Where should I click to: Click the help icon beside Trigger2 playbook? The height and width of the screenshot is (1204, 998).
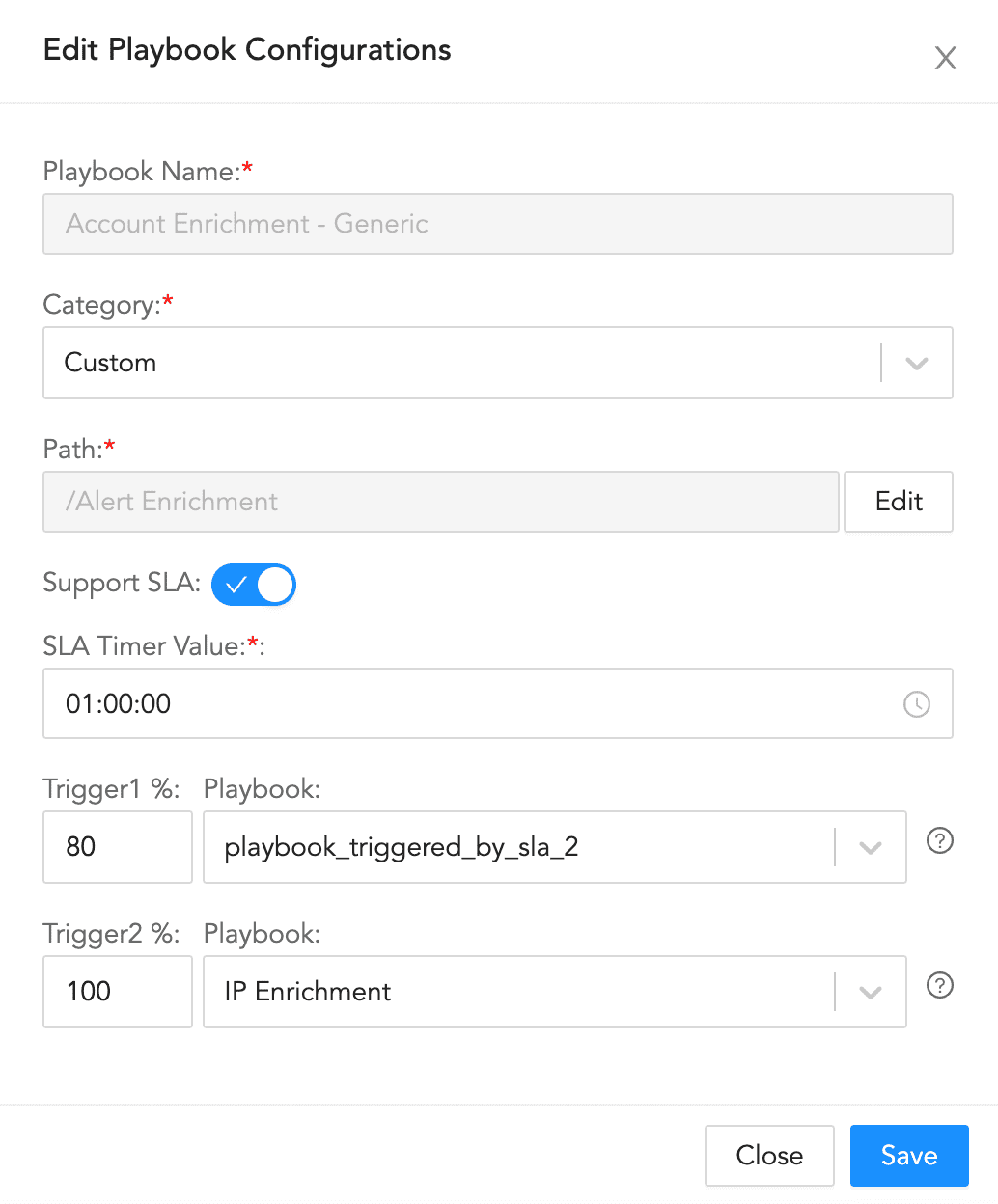(x=939, y=986)
